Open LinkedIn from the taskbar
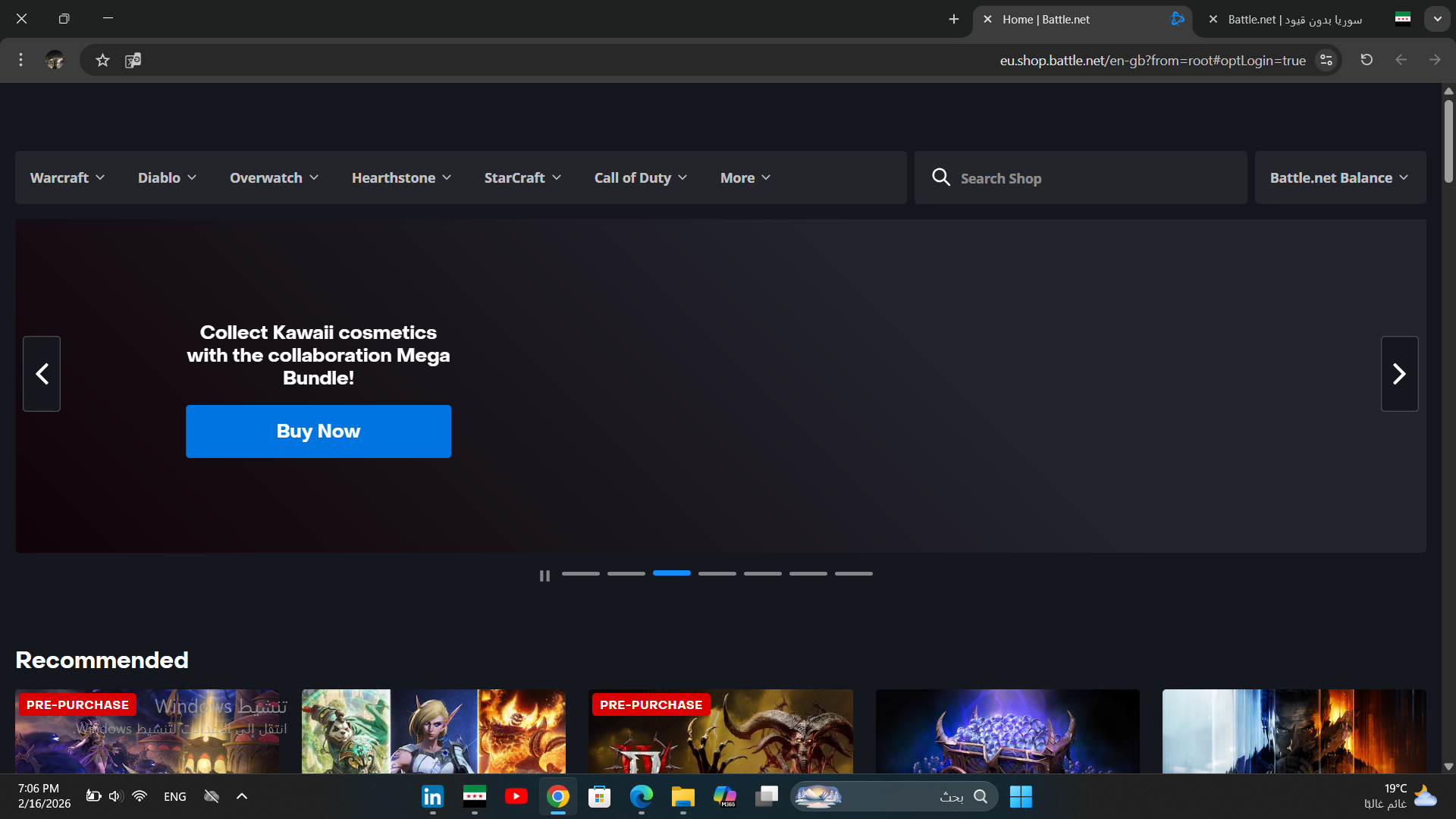Viewport: 1456px width, 819px height. pos(432,796)
